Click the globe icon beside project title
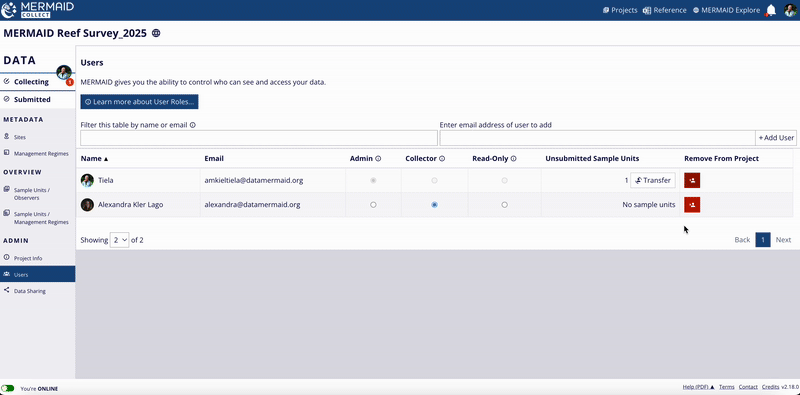Image resolution: width=800 pixels, height=395 pixels. tap(156, 34)
